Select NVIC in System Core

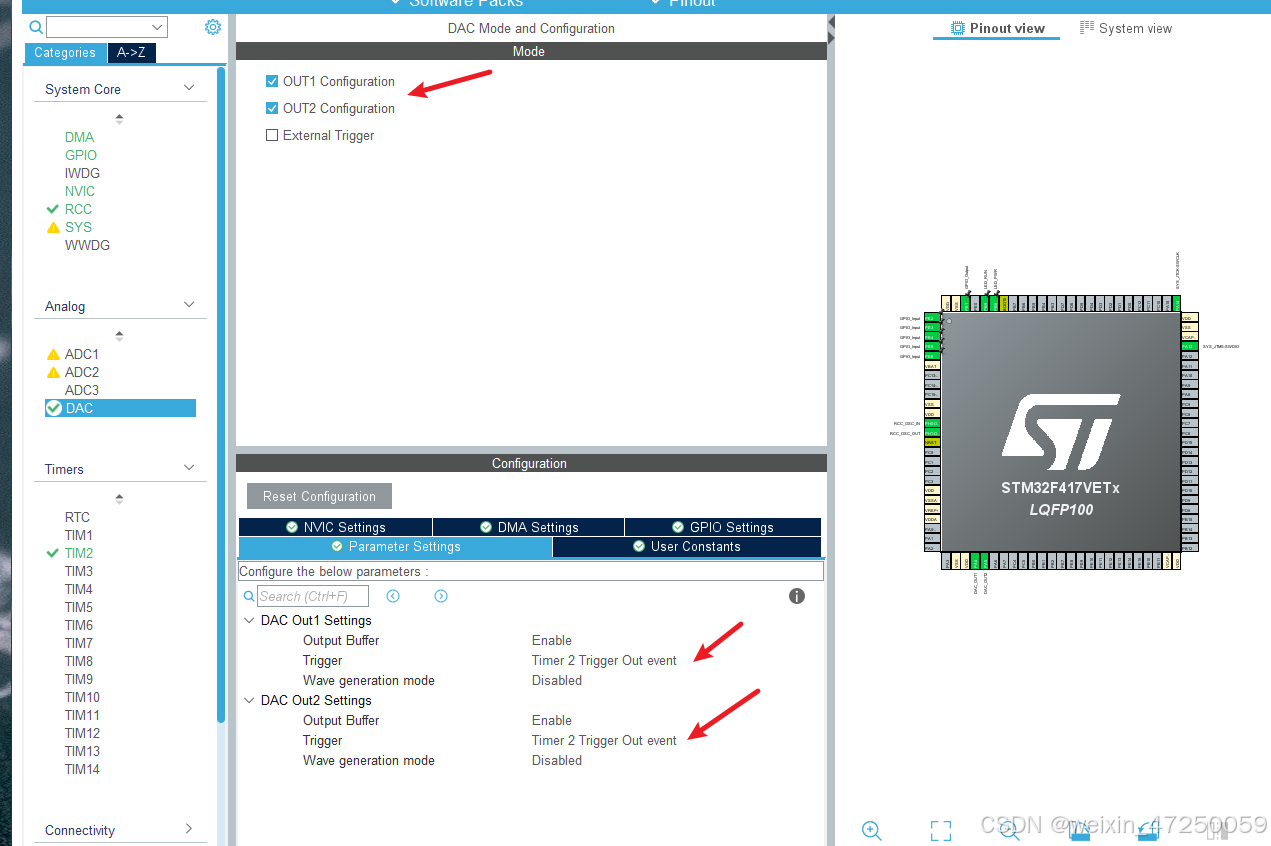[80, 191]
